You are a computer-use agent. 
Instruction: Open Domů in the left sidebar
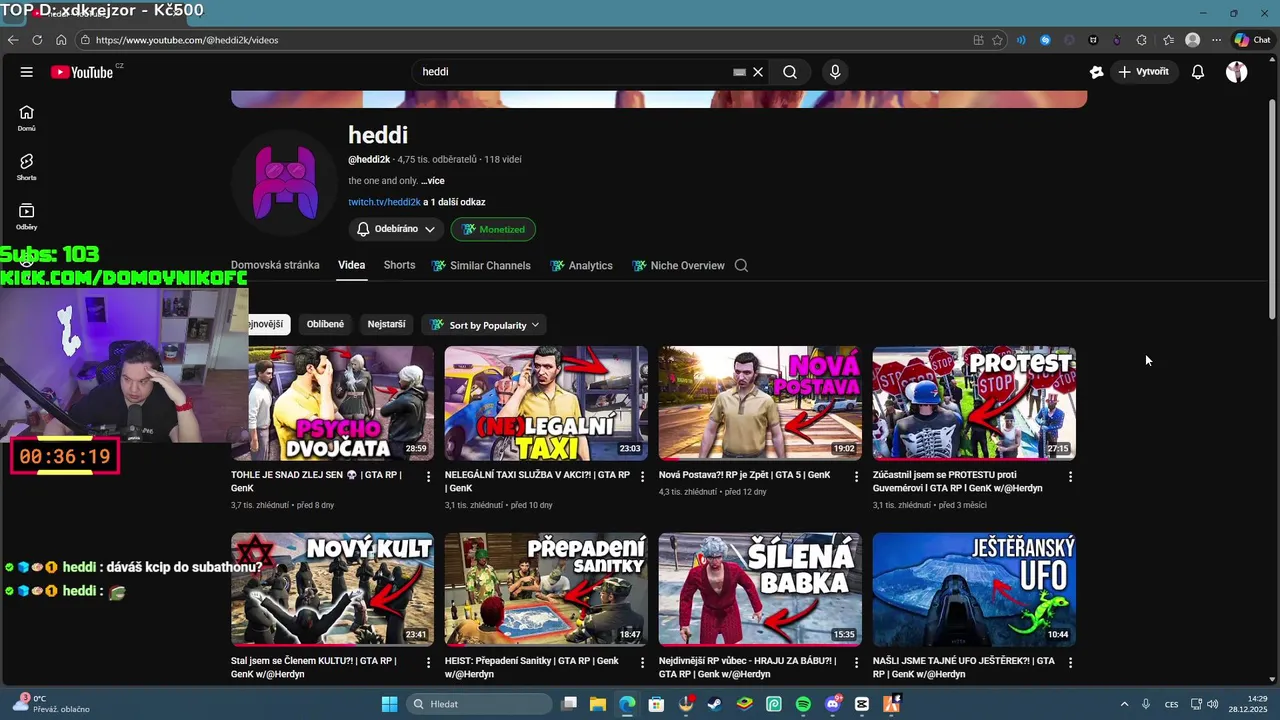click(27, 118)
